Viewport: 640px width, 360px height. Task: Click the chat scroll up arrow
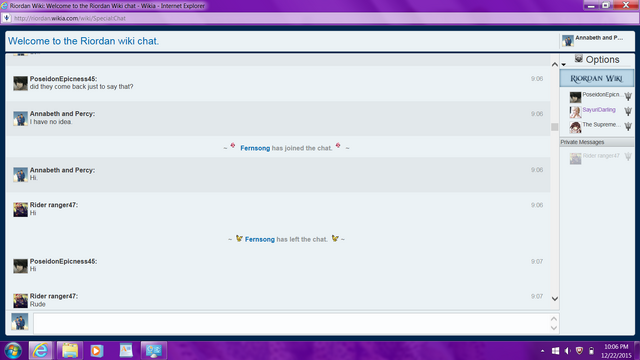(x=555, y=64)
